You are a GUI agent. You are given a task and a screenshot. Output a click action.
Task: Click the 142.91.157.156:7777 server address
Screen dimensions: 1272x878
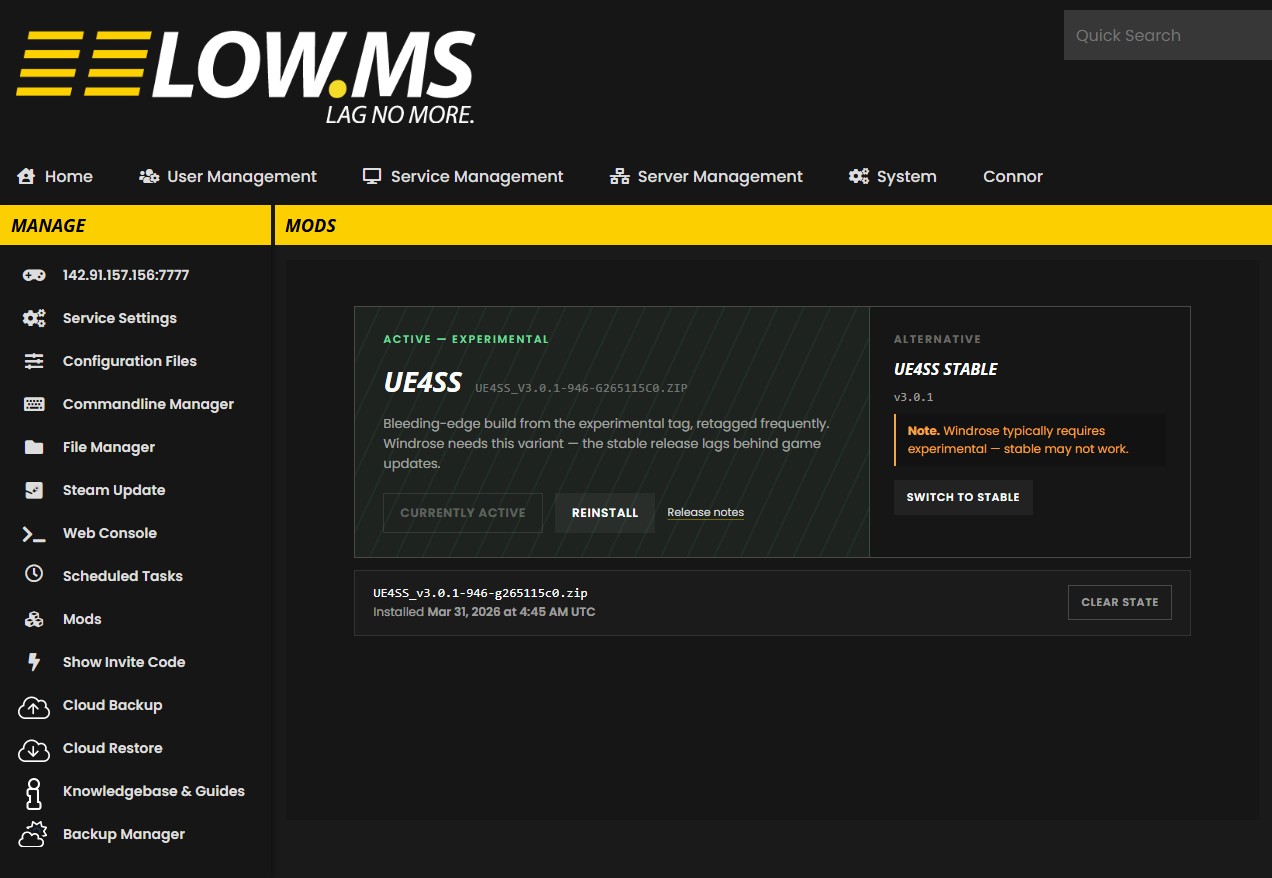tap(126, 275)
